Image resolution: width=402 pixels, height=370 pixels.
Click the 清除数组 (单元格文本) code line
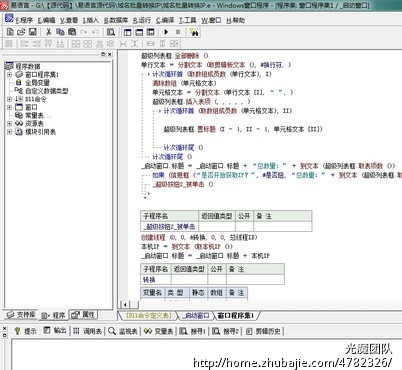point(184,83)
